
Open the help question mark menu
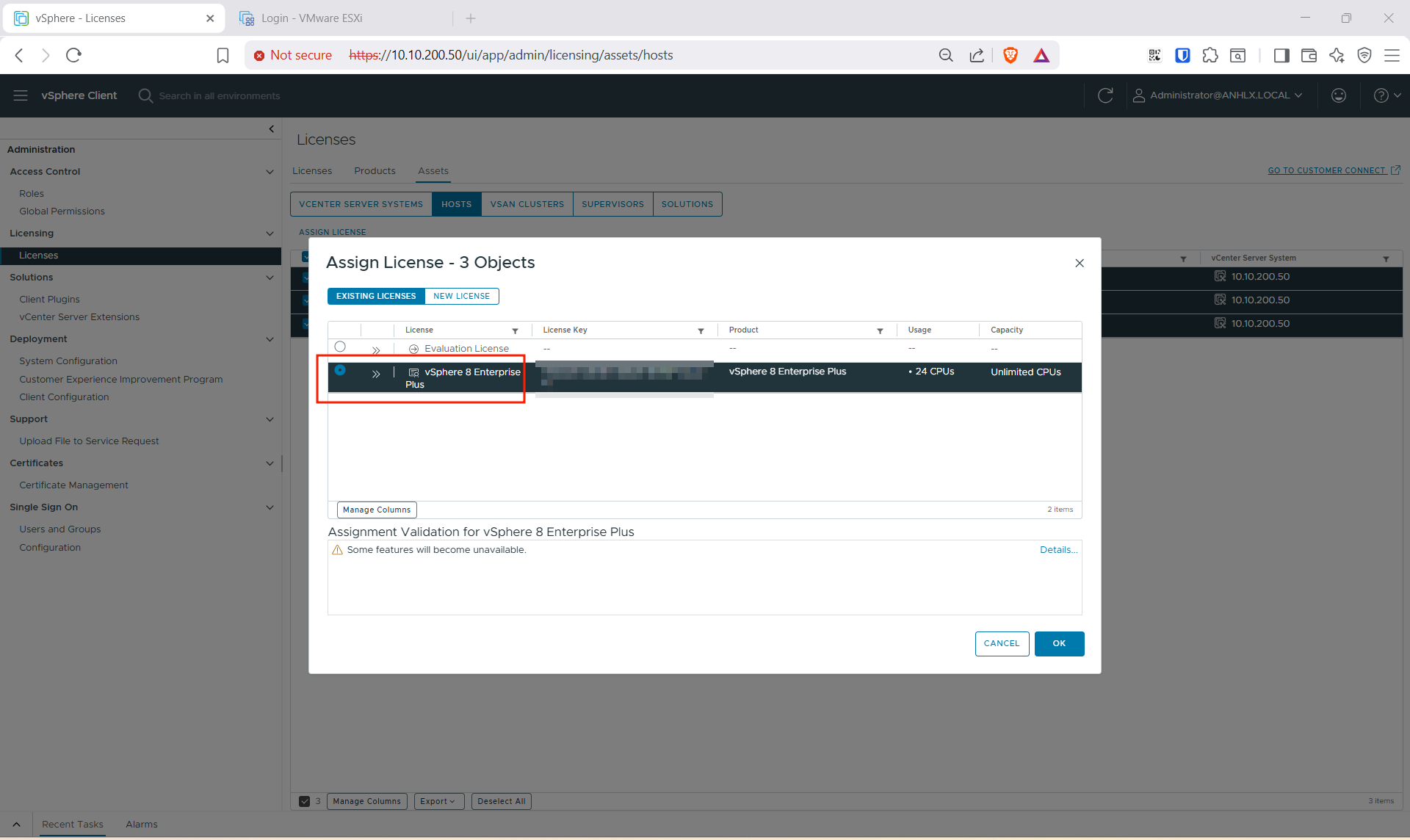[1386, 95]
